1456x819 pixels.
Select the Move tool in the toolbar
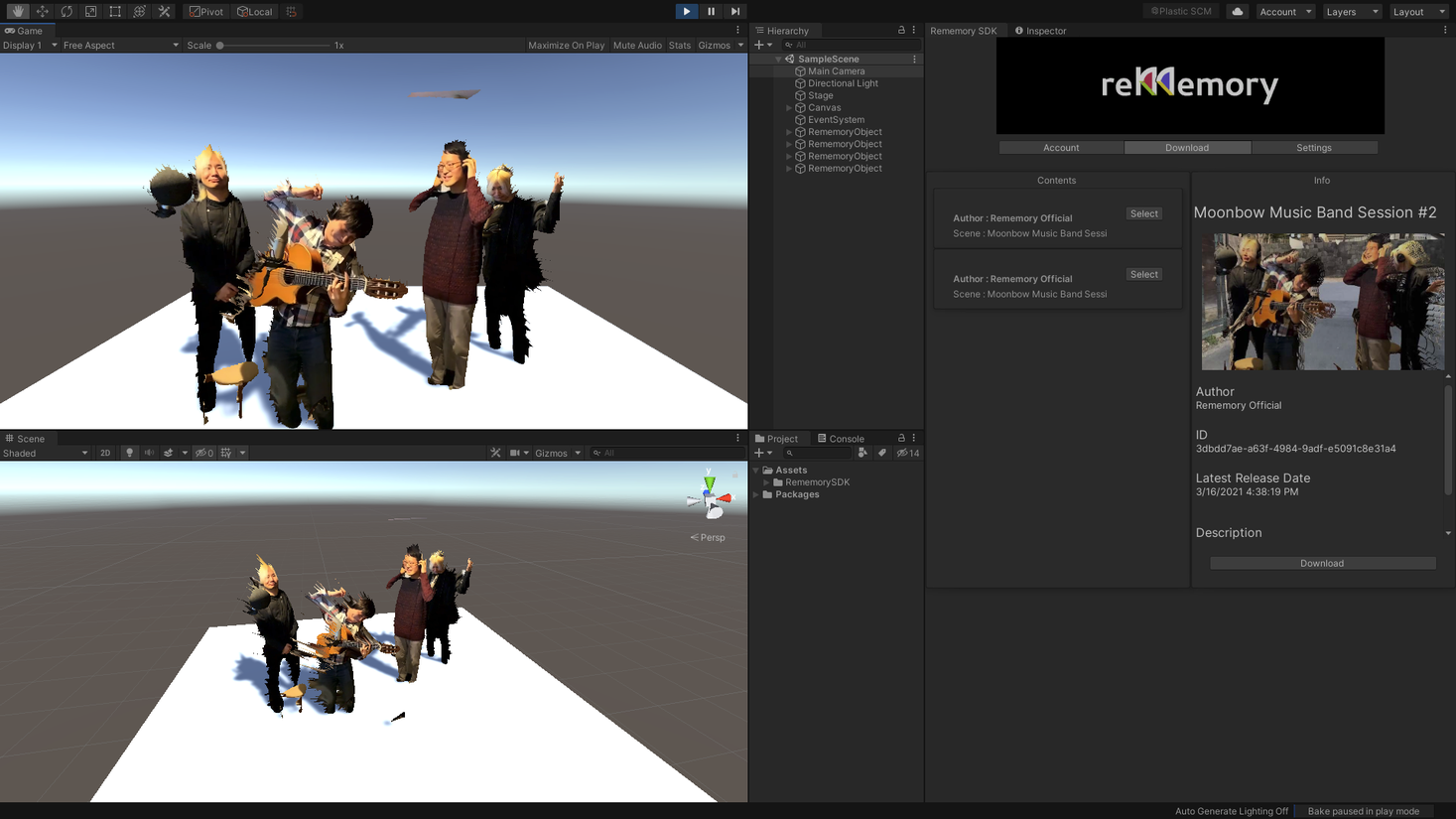click(41, 11)
